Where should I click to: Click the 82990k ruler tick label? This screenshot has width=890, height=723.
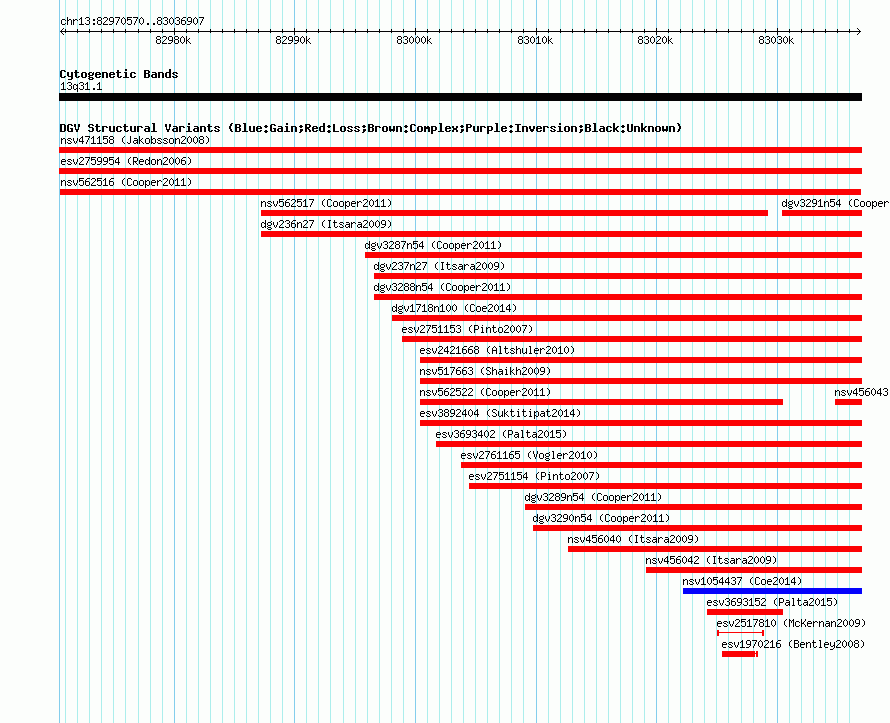[293, 40]
